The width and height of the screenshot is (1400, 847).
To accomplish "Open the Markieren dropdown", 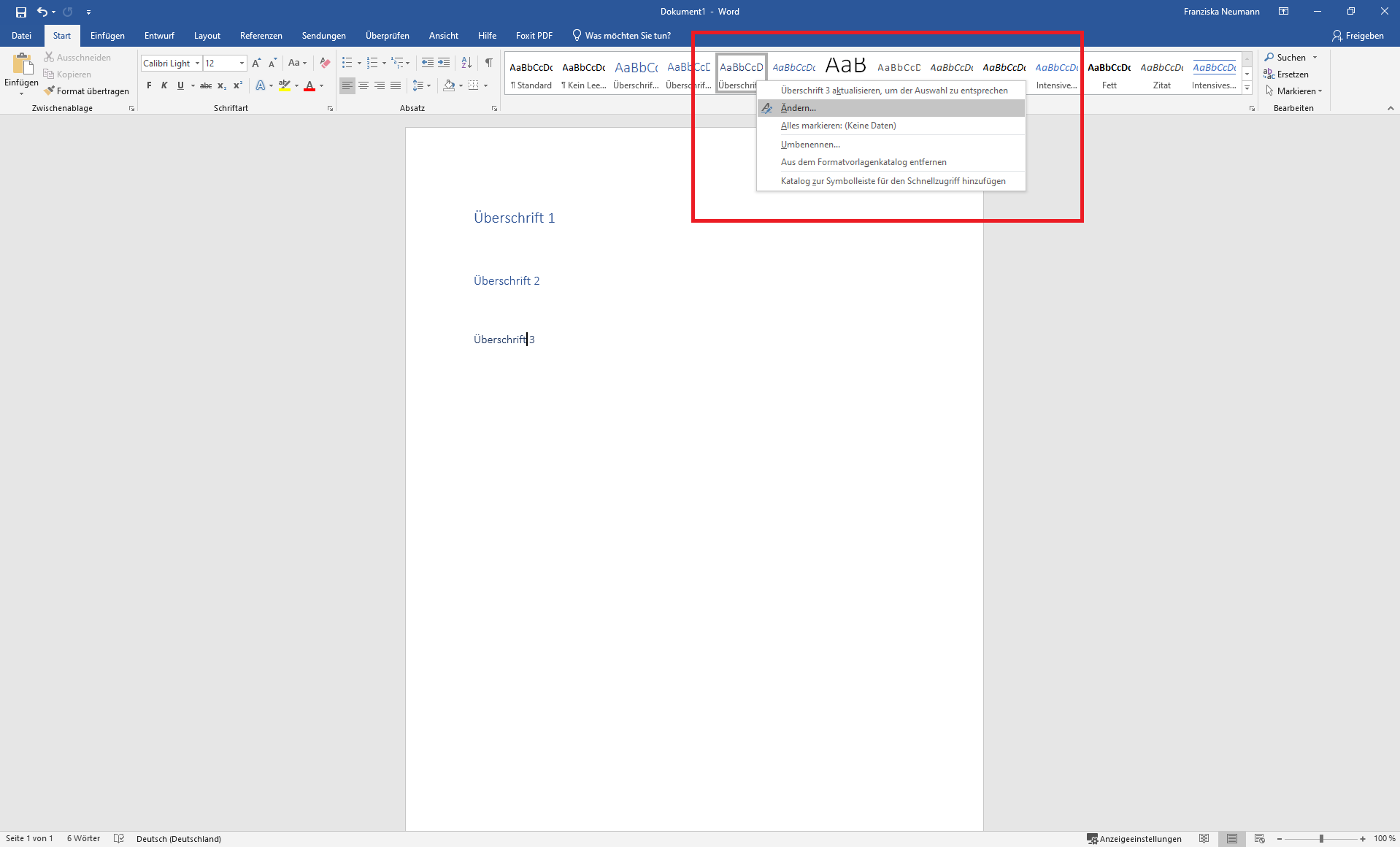I will click(1296, 91).
